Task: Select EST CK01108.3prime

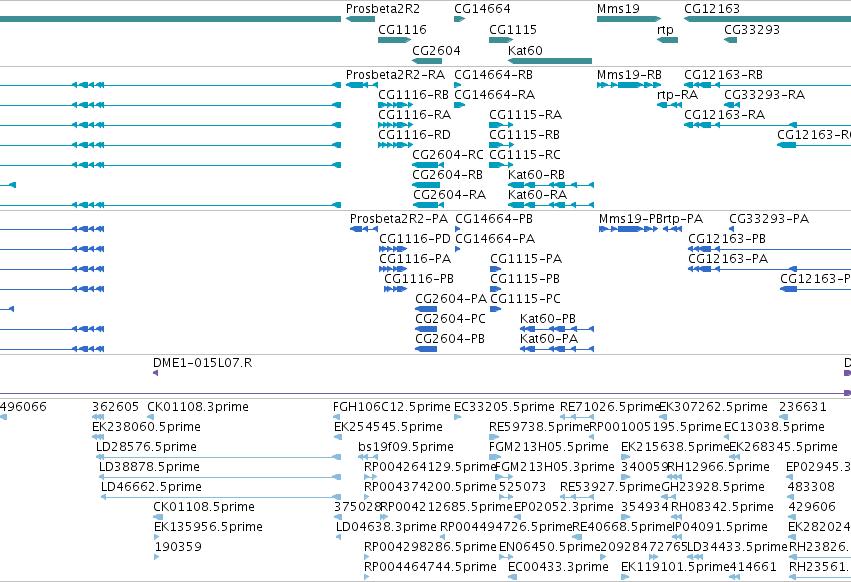Action: click(198, 407)
